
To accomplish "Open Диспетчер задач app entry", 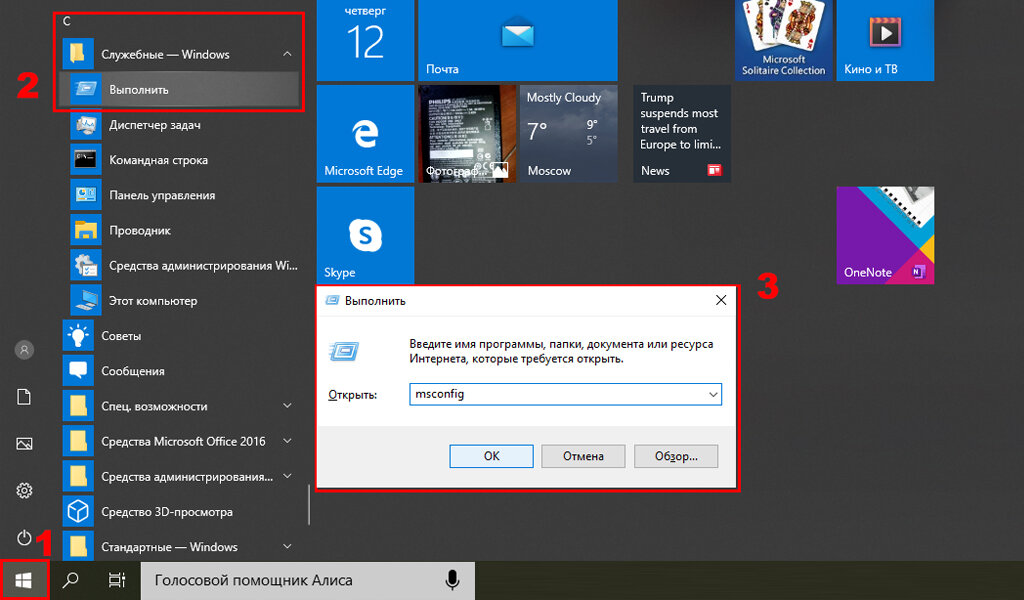I will (179, 125).
